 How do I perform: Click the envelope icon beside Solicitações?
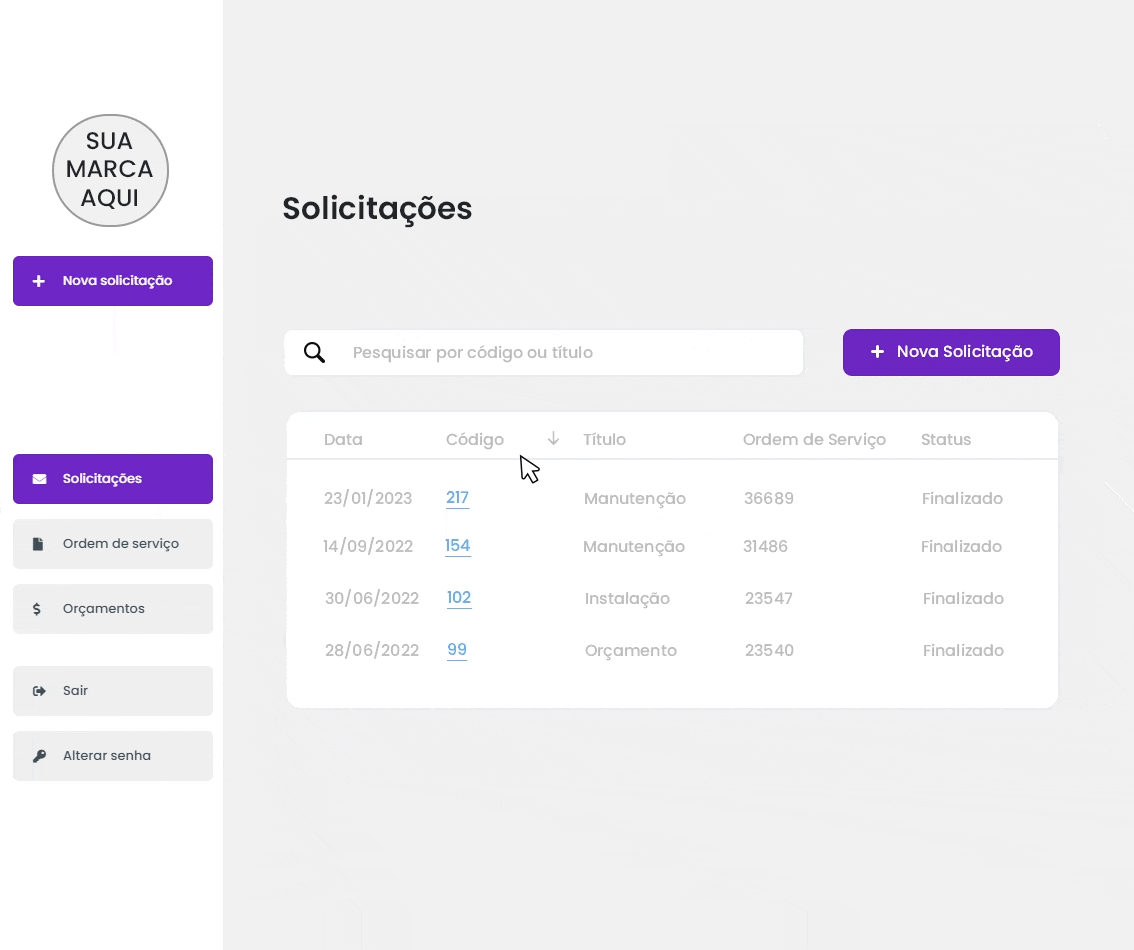(39, 479)
